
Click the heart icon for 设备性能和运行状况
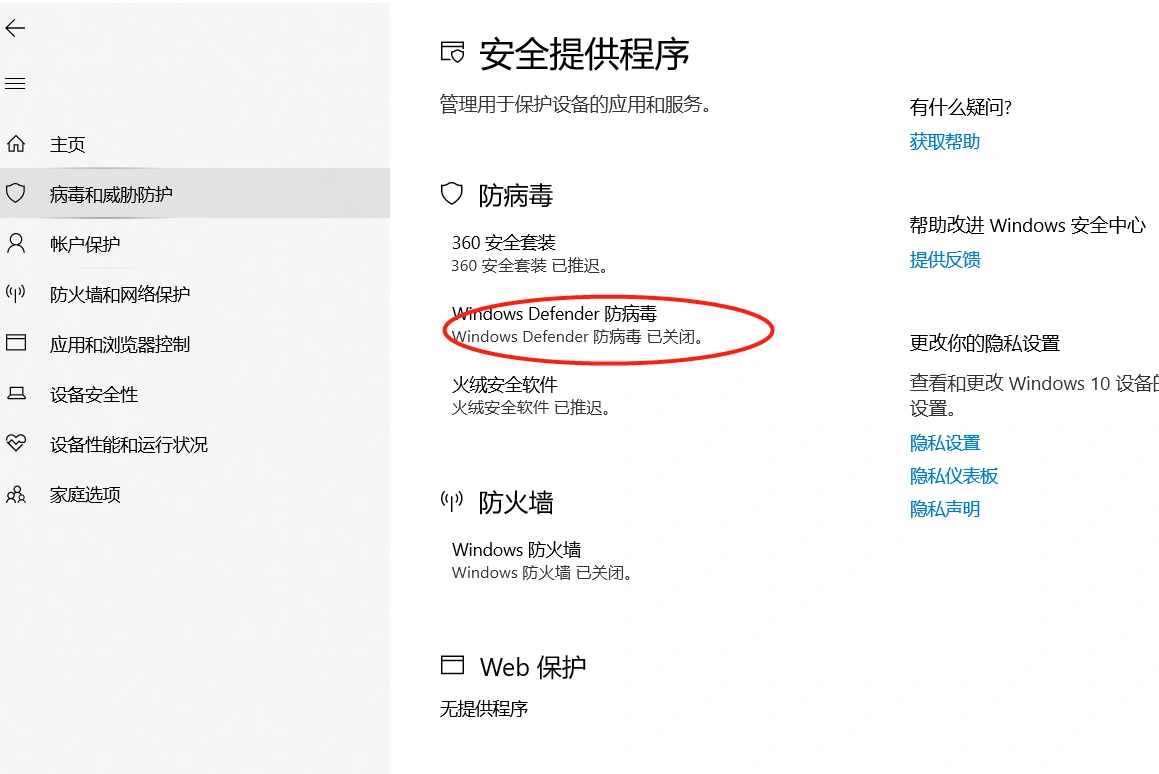(x=15, y=444)
